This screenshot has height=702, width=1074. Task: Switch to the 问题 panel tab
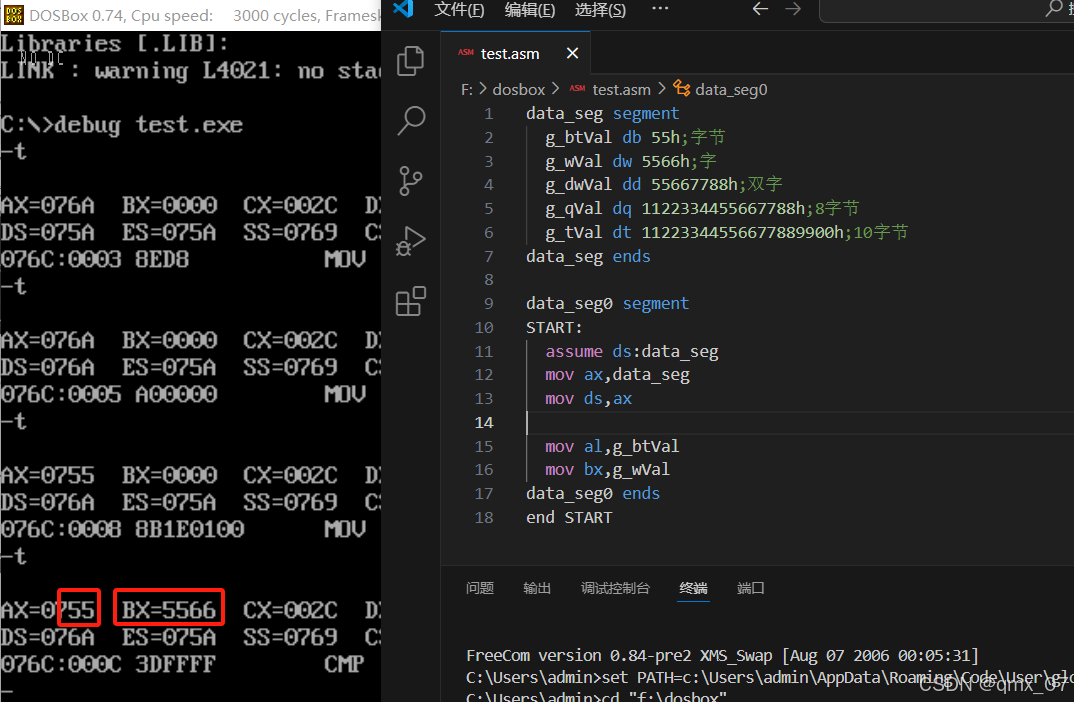click(x=479, y=588)
